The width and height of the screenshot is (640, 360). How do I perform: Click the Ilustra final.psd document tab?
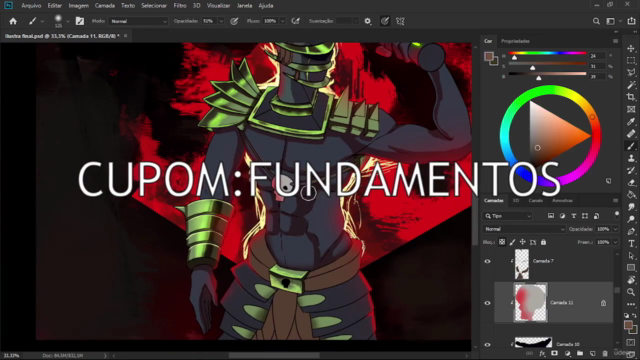62,36
